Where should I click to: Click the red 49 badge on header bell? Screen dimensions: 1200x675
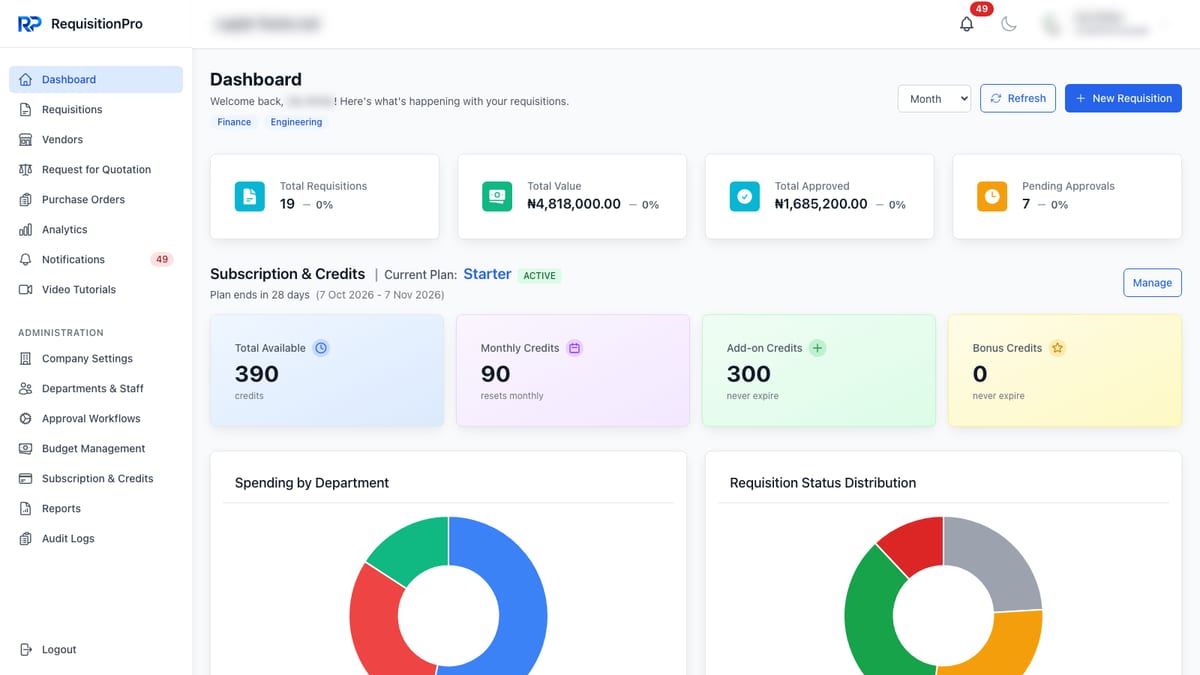981,9
